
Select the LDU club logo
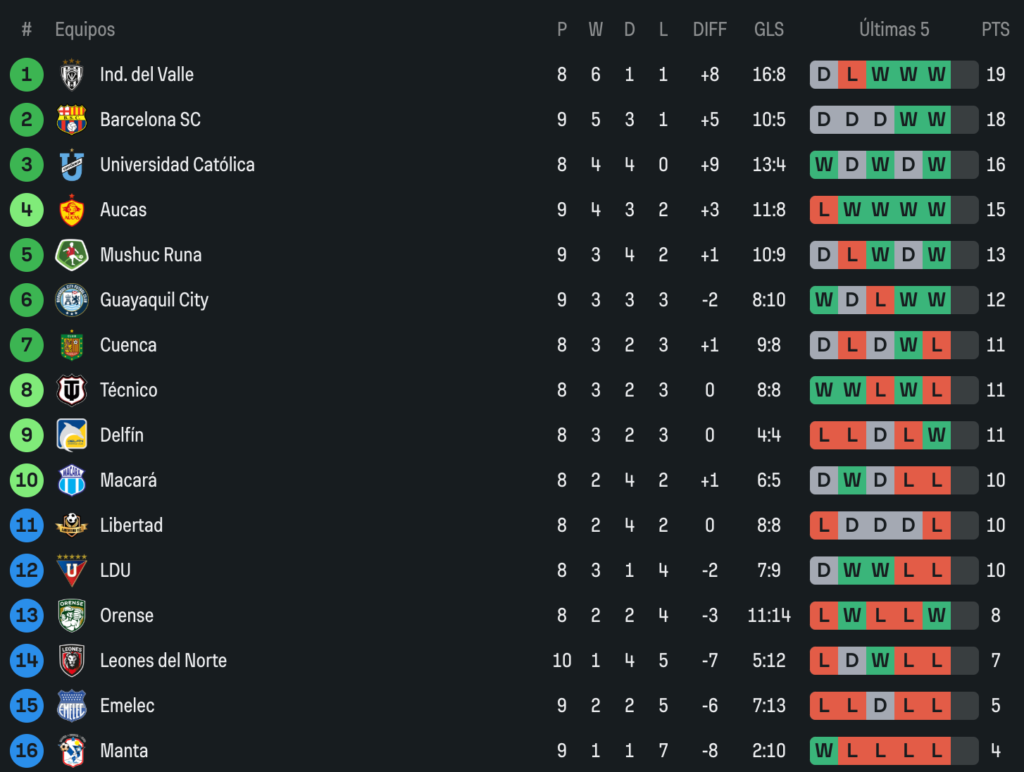71,570
